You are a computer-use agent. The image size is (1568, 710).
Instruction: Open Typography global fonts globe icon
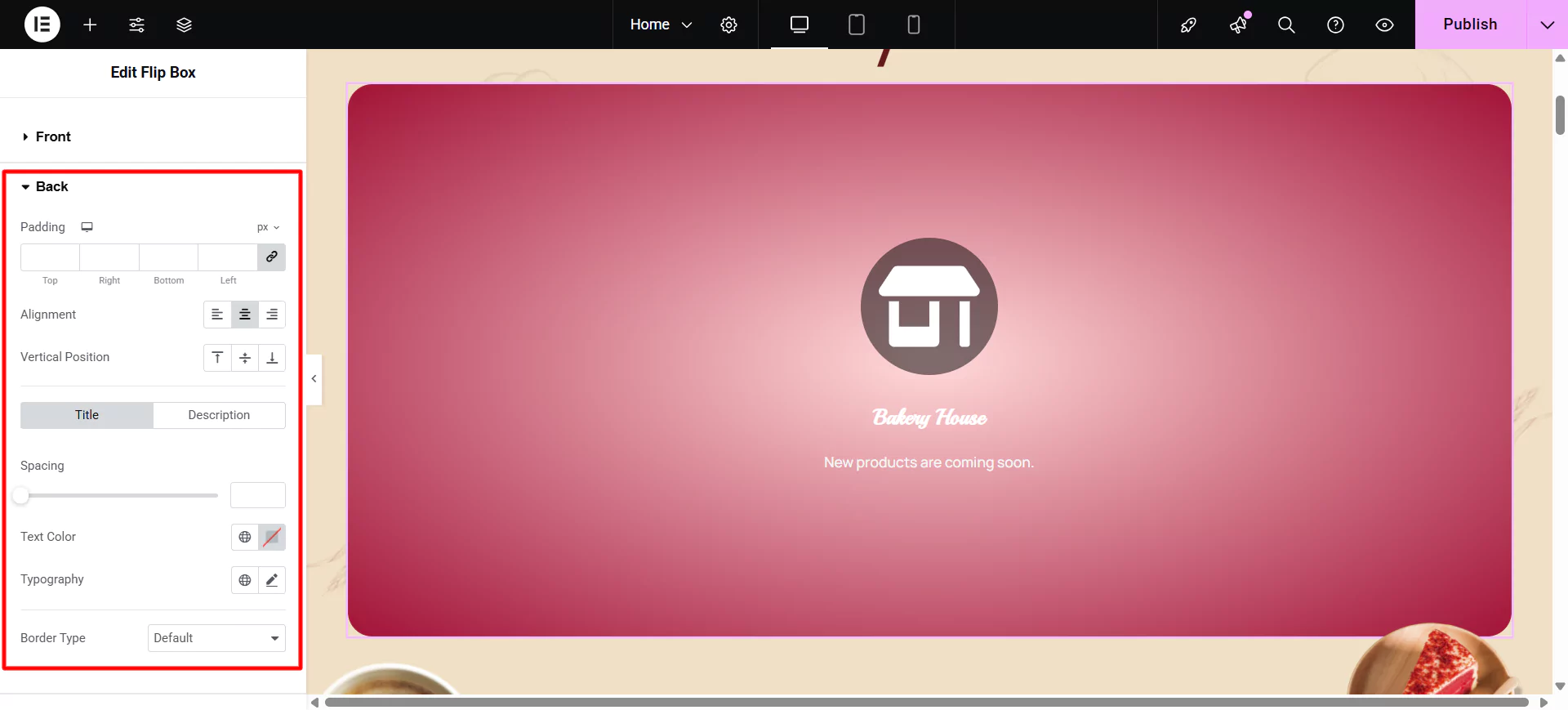[x=245, y=579]
